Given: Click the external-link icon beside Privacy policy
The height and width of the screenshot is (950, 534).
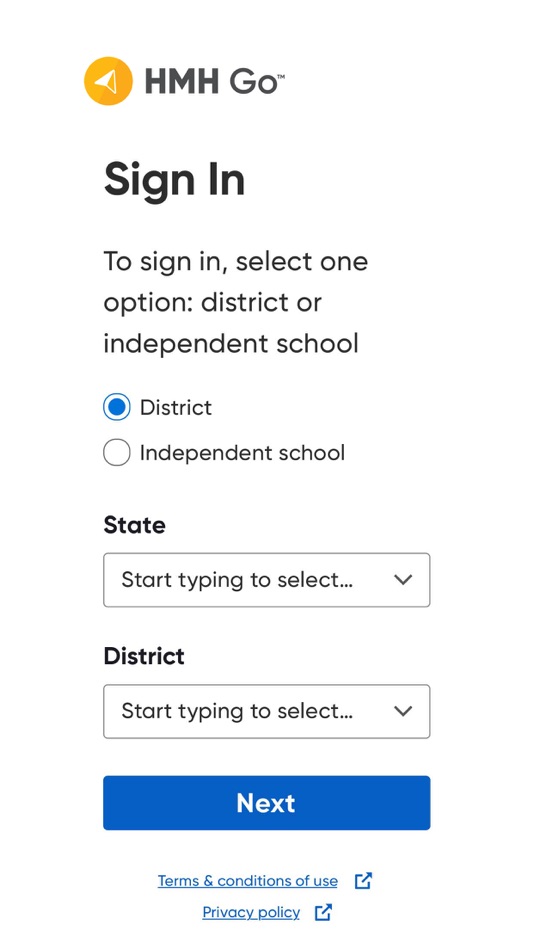Looking at the screenshot, I should (324, 912).
